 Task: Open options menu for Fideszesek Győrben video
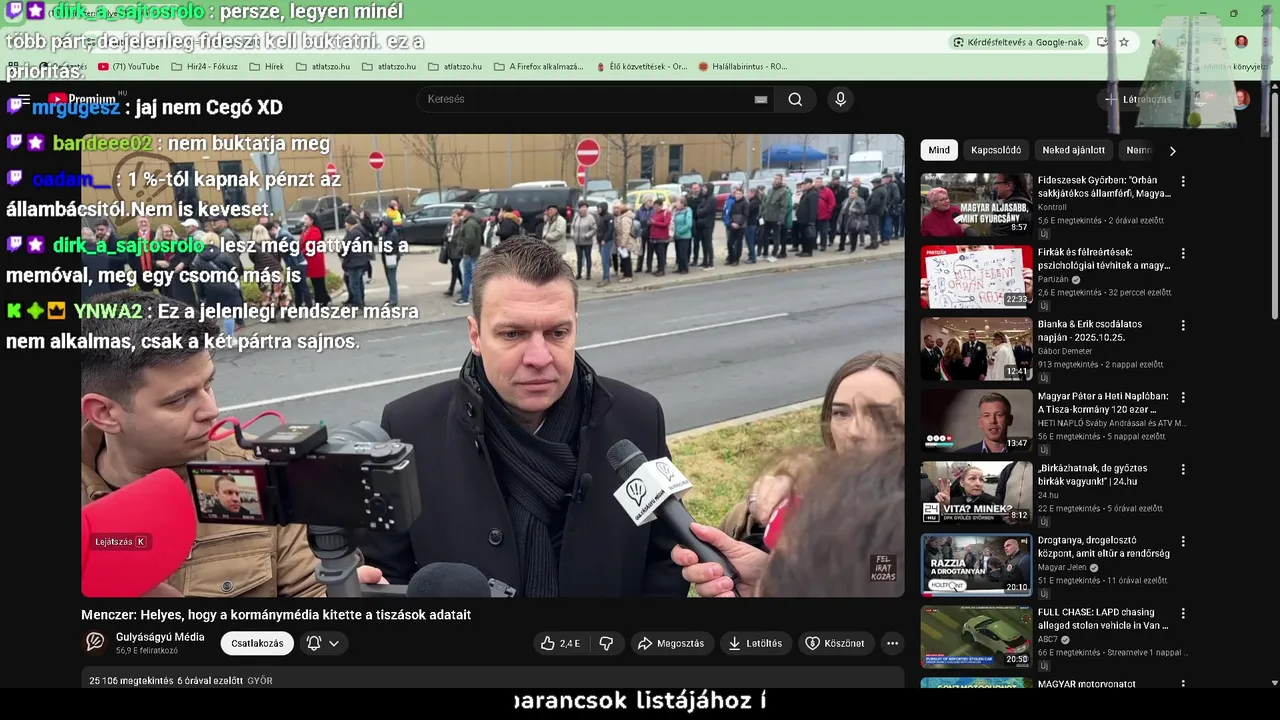tap(1183, 182)
